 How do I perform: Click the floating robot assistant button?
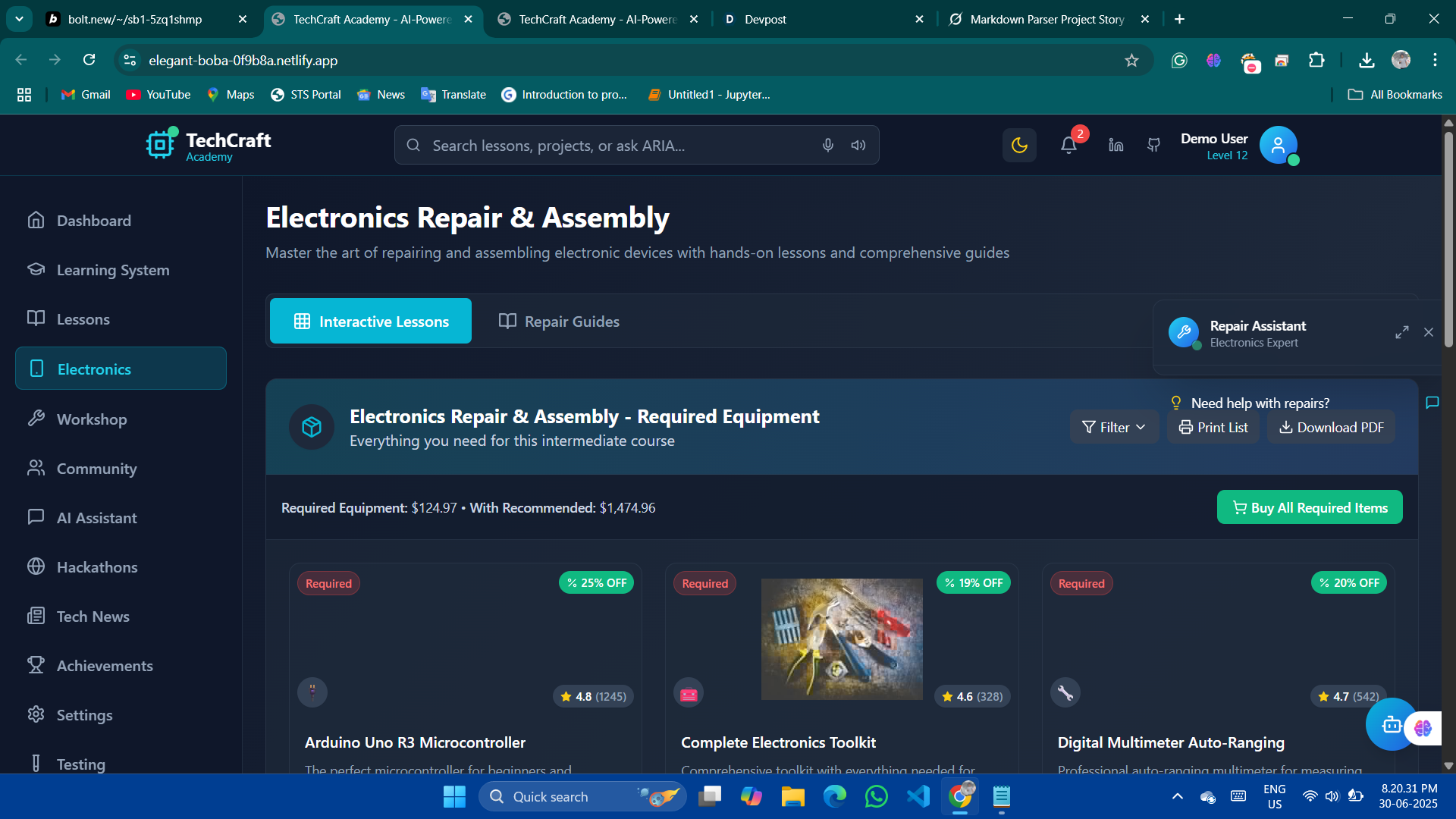coord(1391,725)
